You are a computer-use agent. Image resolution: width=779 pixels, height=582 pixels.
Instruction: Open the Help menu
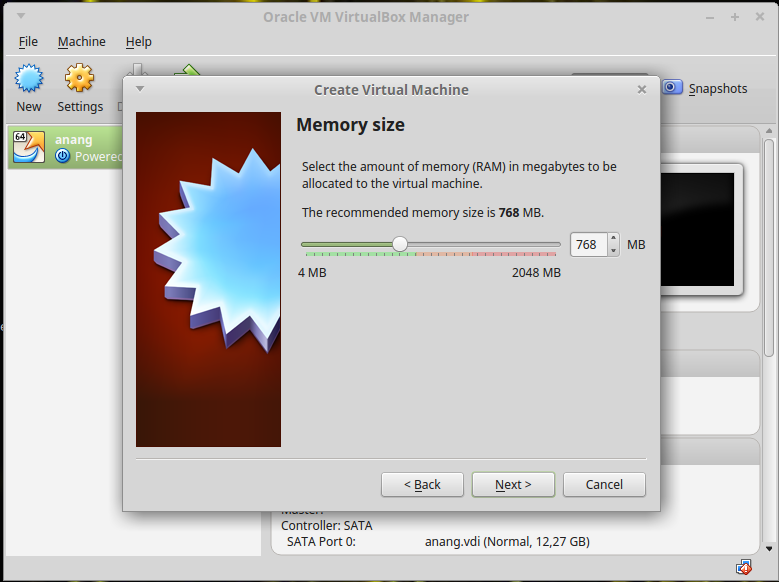click(139, 42)
